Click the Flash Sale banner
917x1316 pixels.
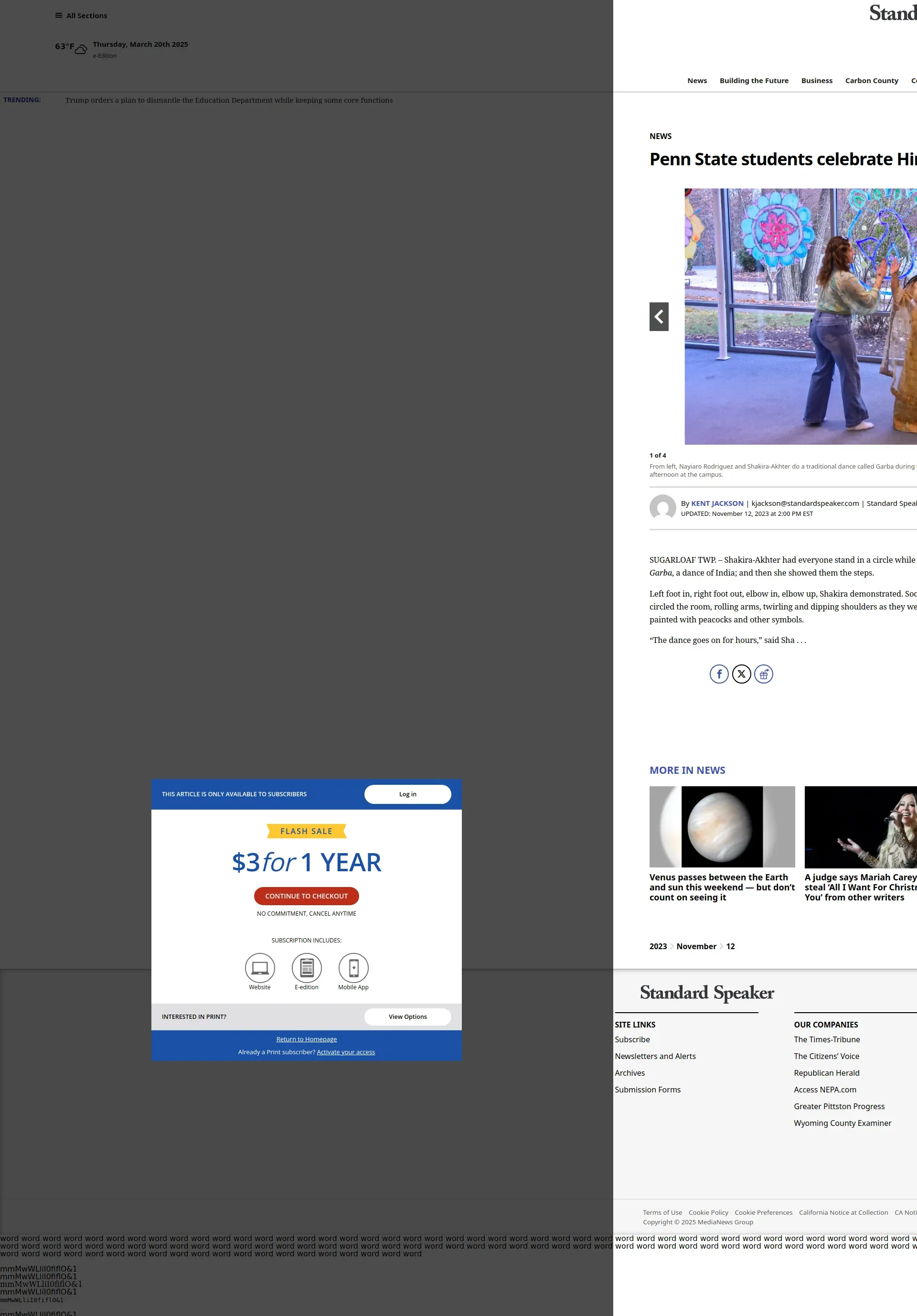coord(306,831)
